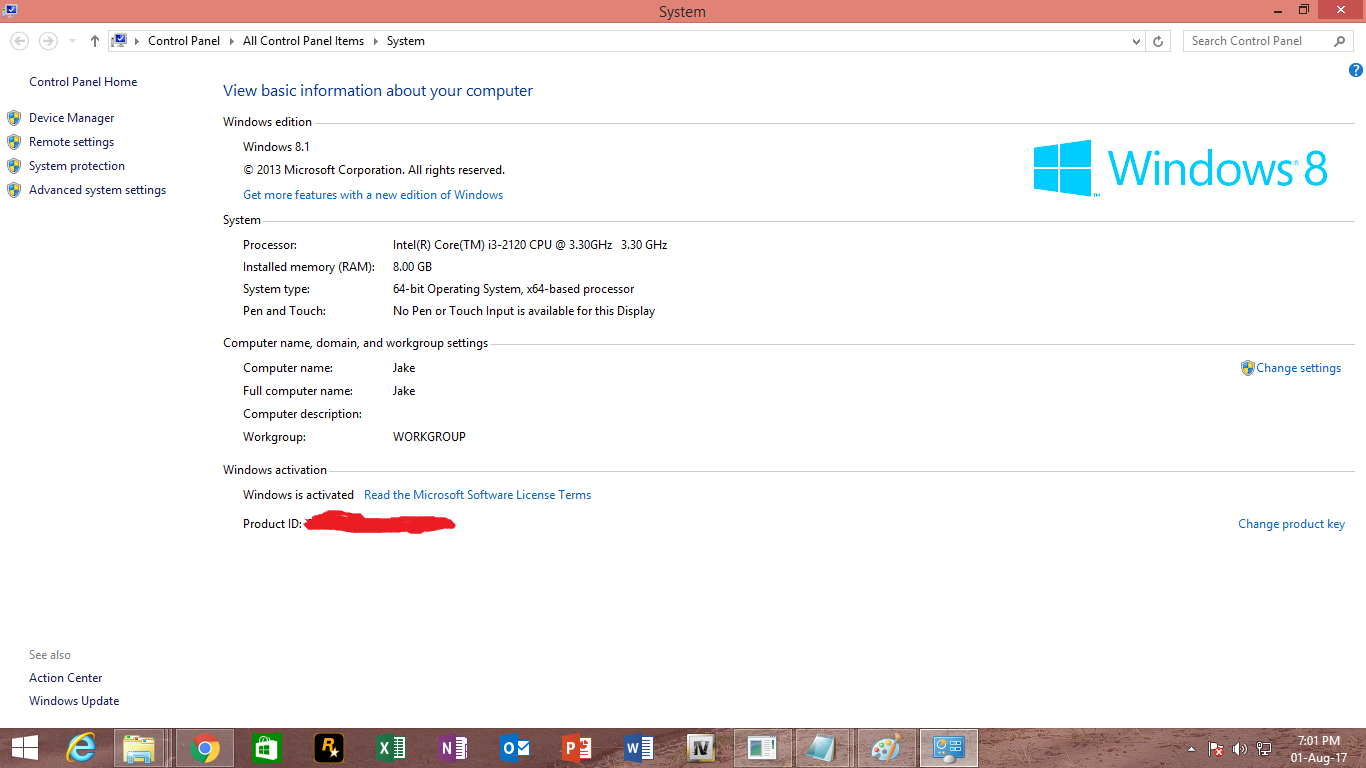This screenshot has width=1366, height=768.
Task: Open the network tray icon
Action: (x=1264, y=749)
